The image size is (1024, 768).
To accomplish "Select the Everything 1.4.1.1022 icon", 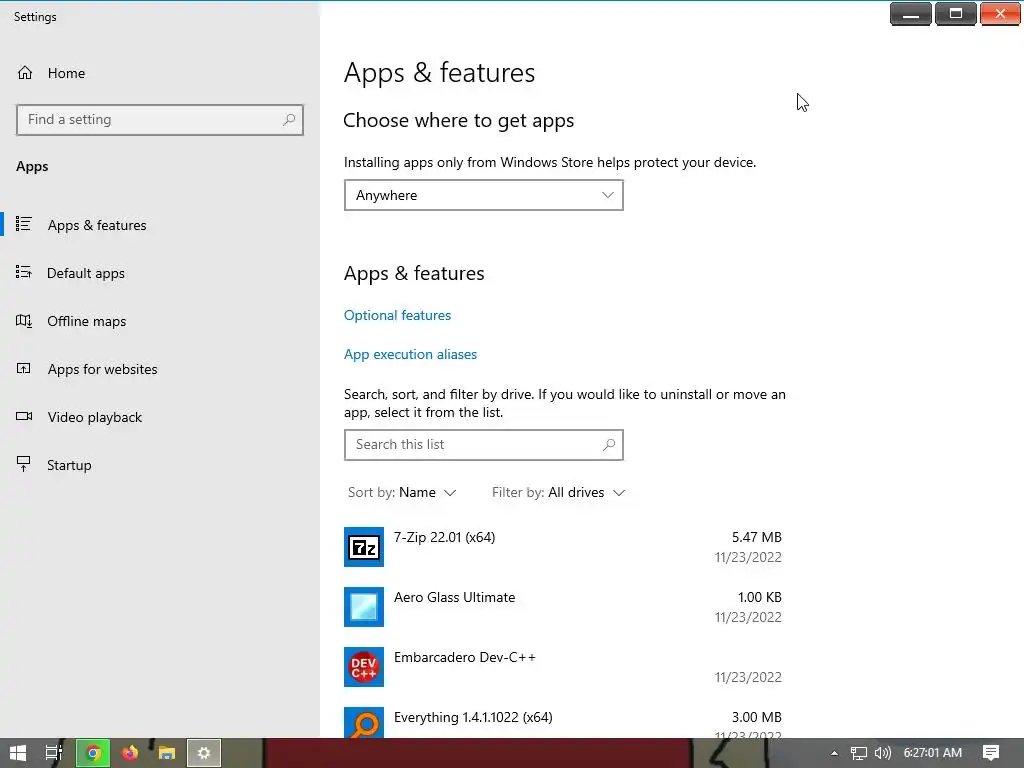I will [x=364, y=723].
